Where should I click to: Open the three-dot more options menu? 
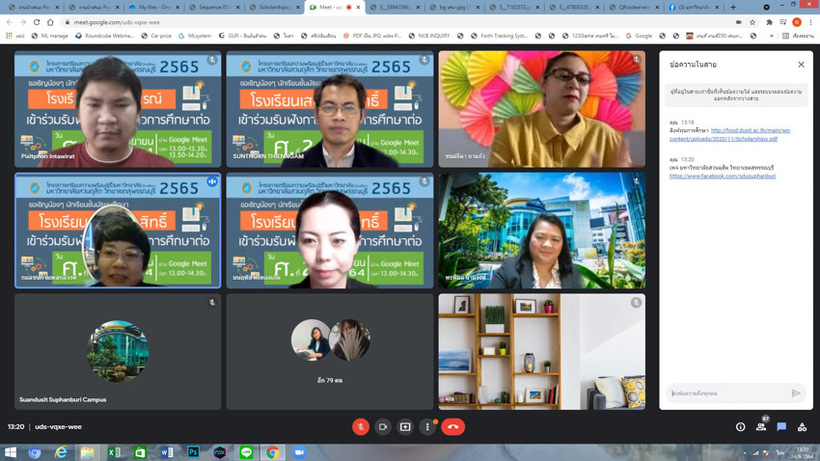pos(428,426)
